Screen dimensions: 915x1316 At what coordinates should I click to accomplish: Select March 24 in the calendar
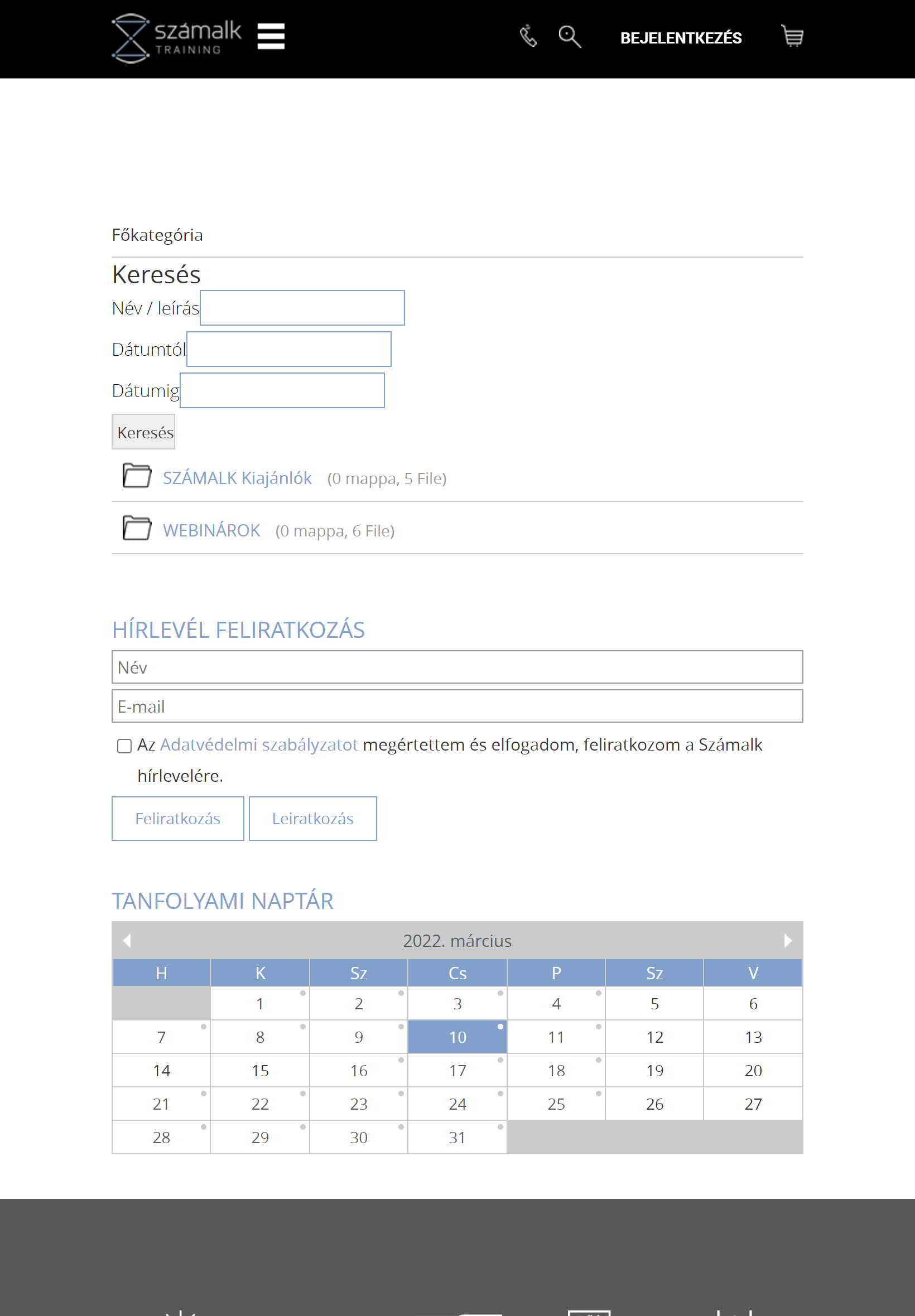(x=457, y=1104)
